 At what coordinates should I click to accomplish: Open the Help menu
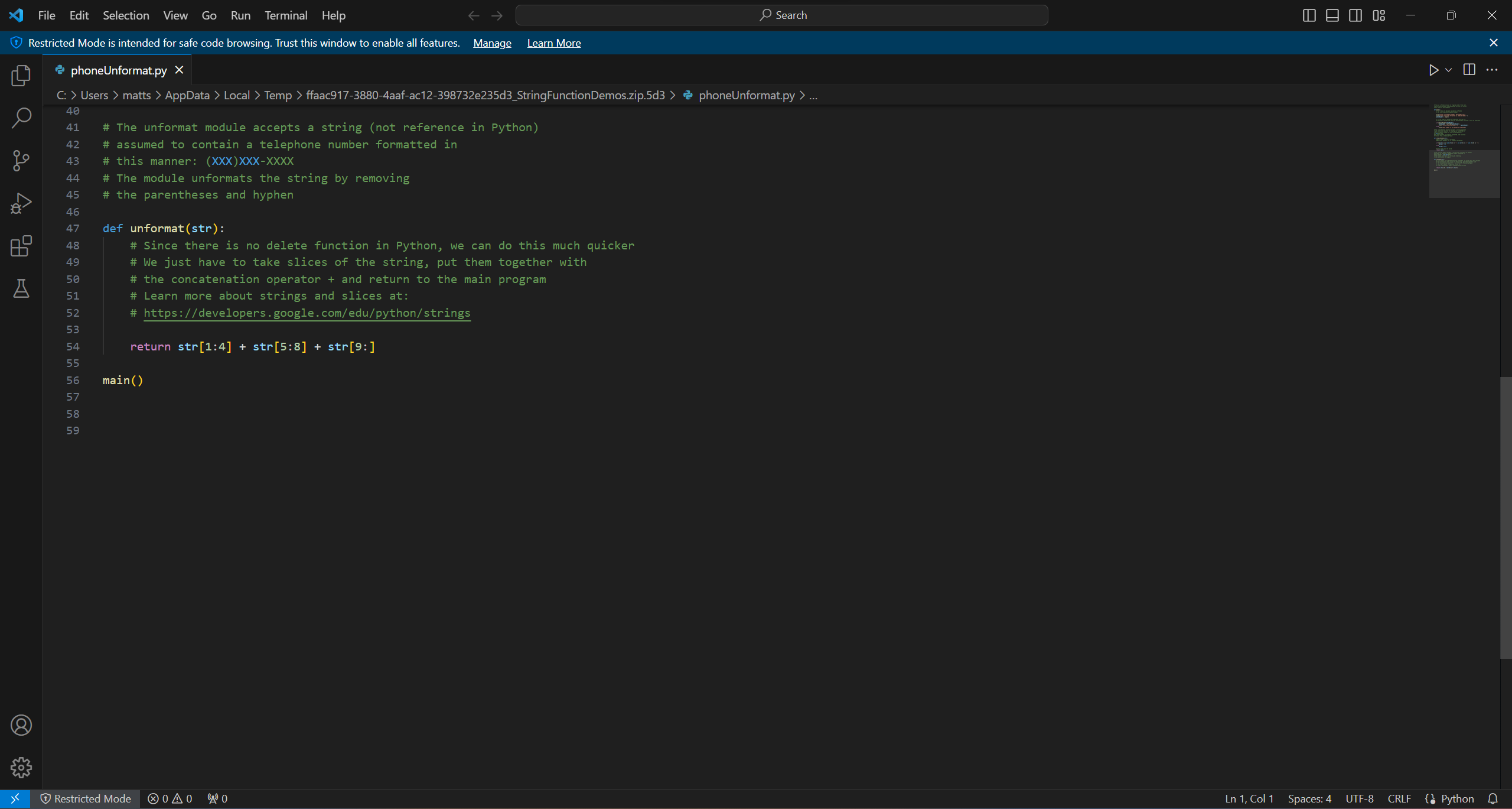coord(334,15)
